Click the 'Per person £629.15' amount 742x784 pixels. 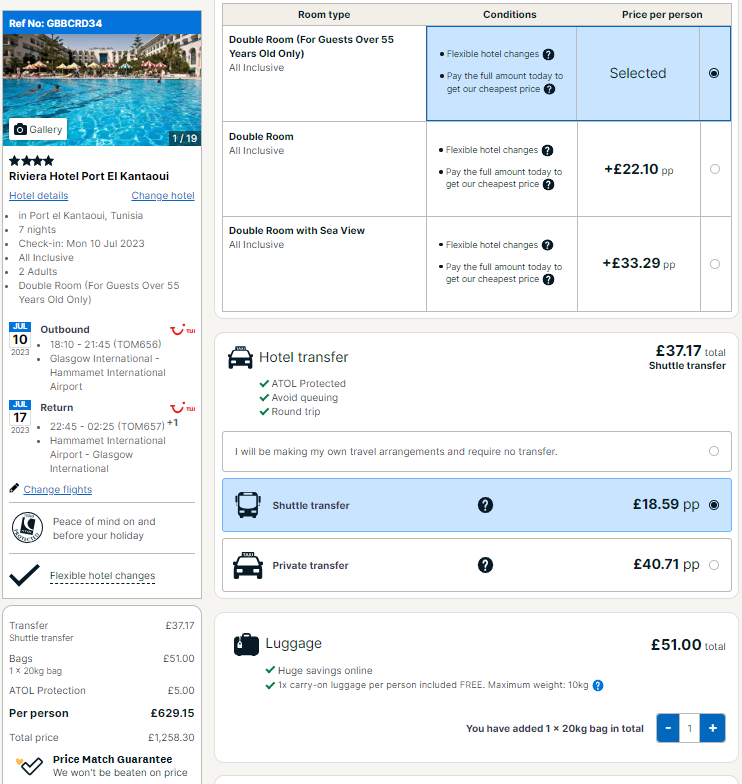172,714
